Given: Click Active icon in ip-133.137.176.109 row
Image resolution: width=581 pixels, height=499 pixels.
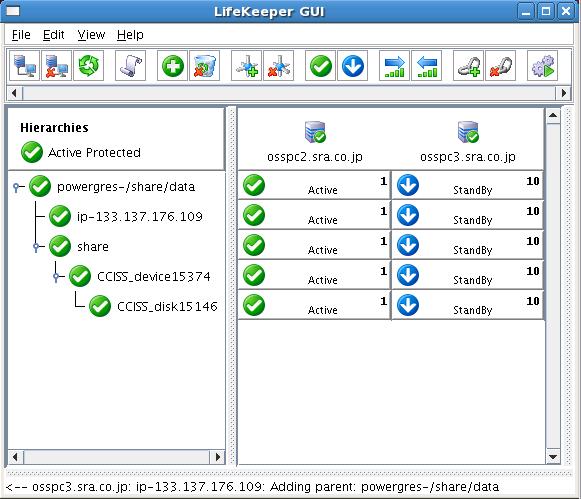Looking at the screenshot, I should coord(254,215).
